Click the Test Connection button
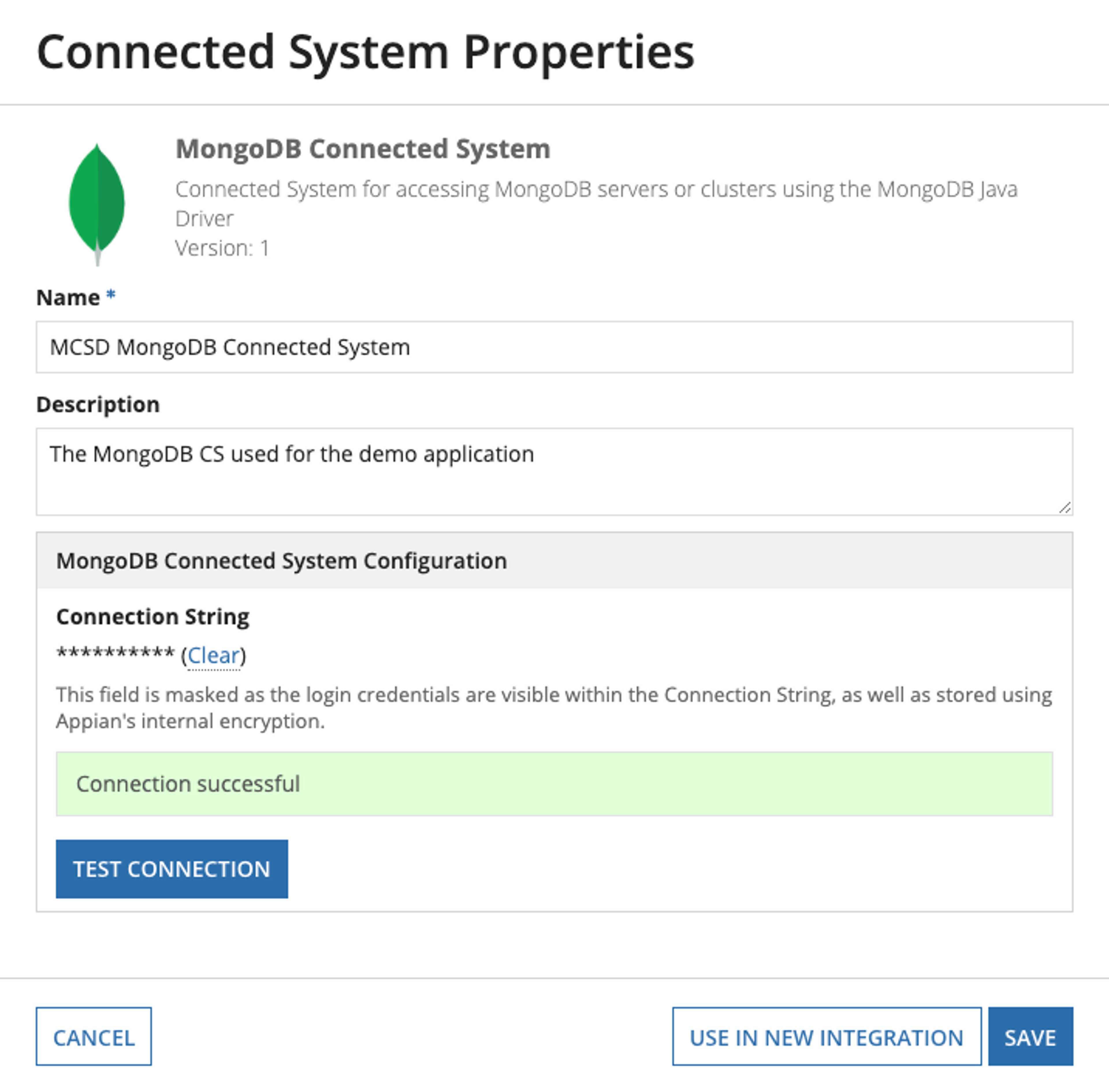Screen dimensions: 1109x1092 click(172, 869)
